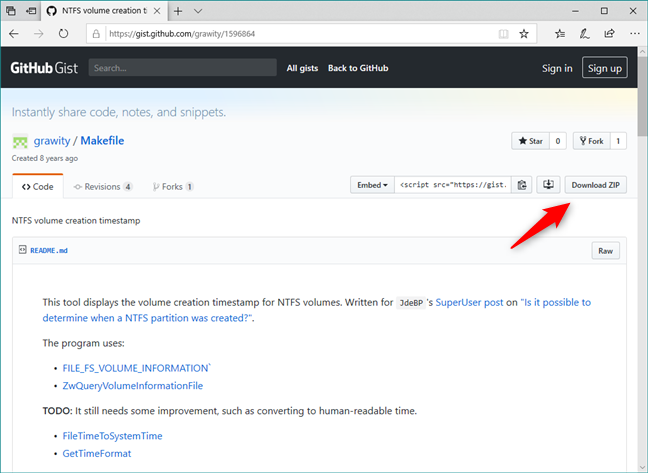This screenshot has width=648, height=473.
Task: Open GetTimeFormat link
Action: pyautogui.click(x=97, y=454)
